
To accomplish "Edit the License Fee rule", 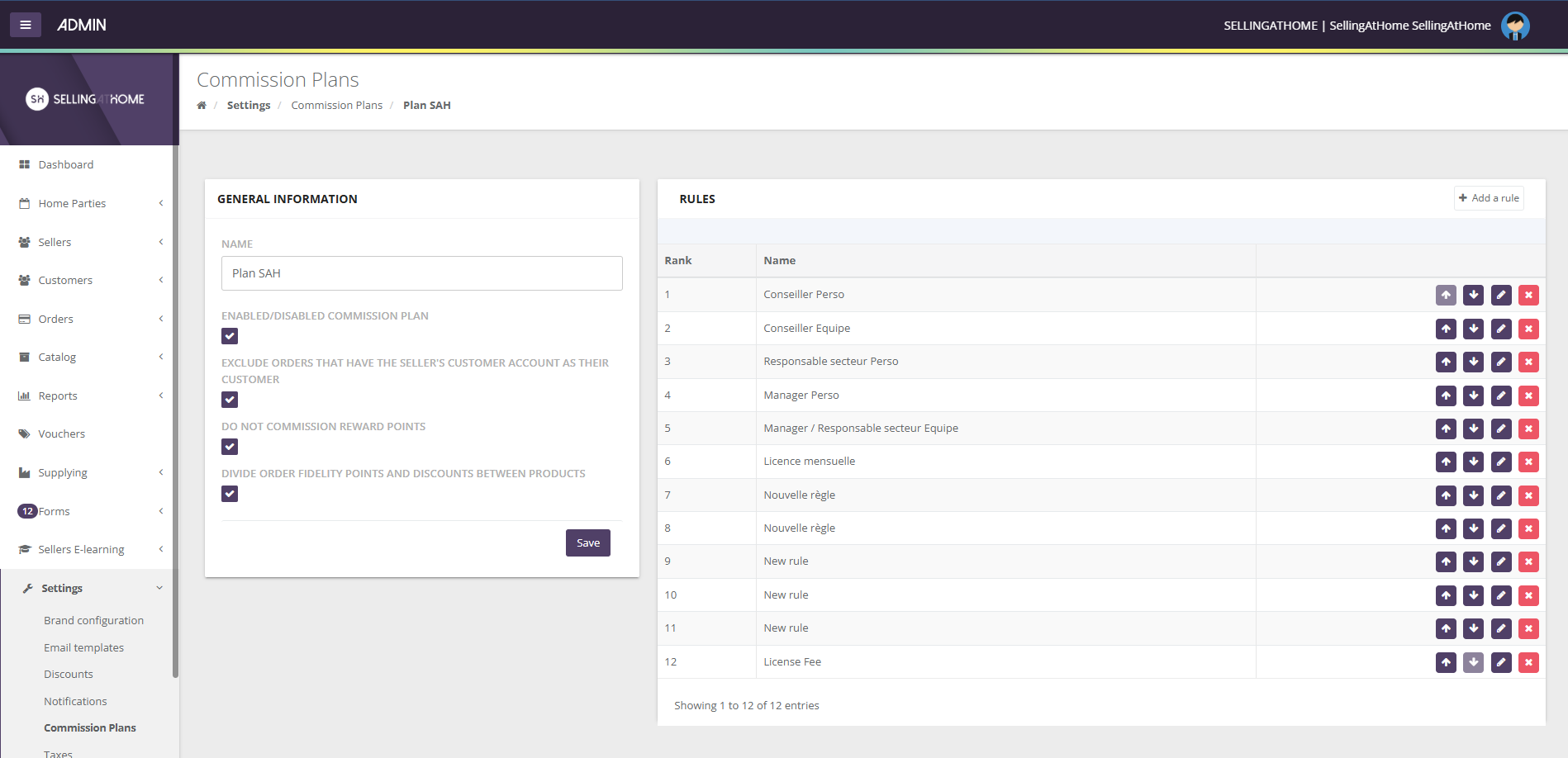I will 1501,662.
